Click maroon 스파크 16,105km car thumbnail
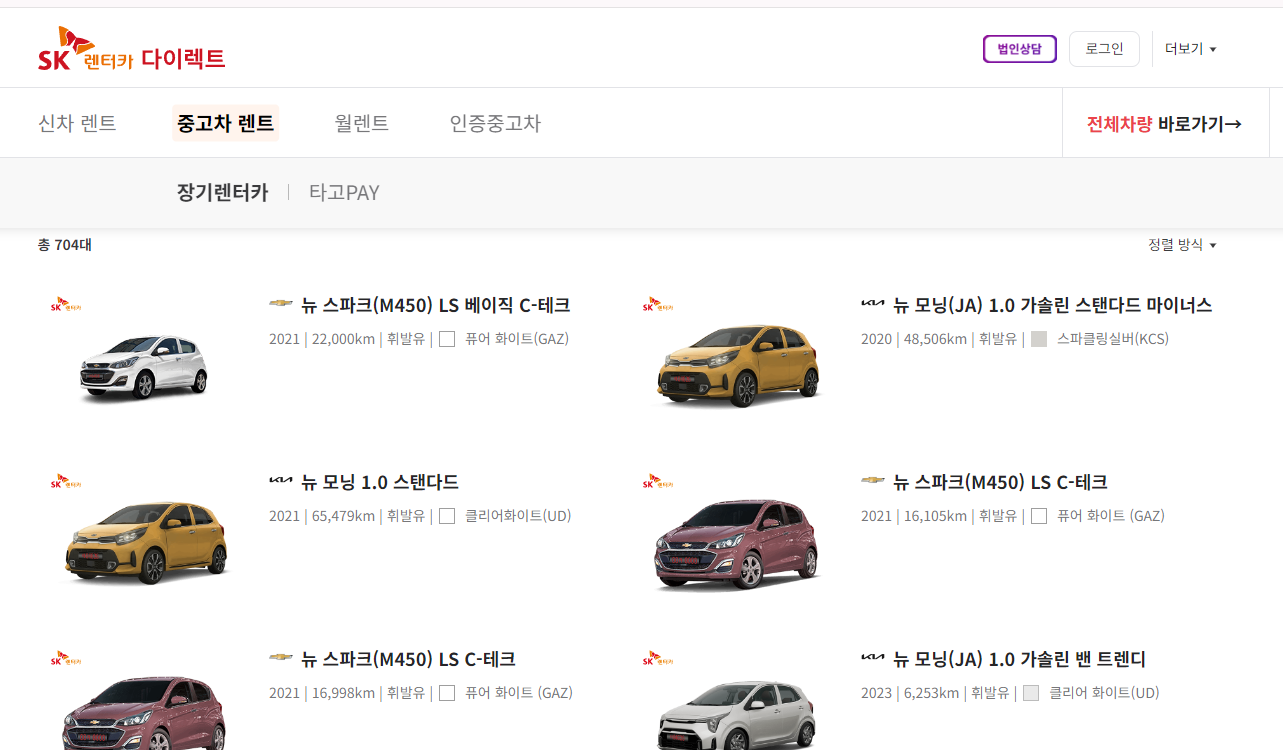Screen dimensions: 1283x750 click(737, 544)
